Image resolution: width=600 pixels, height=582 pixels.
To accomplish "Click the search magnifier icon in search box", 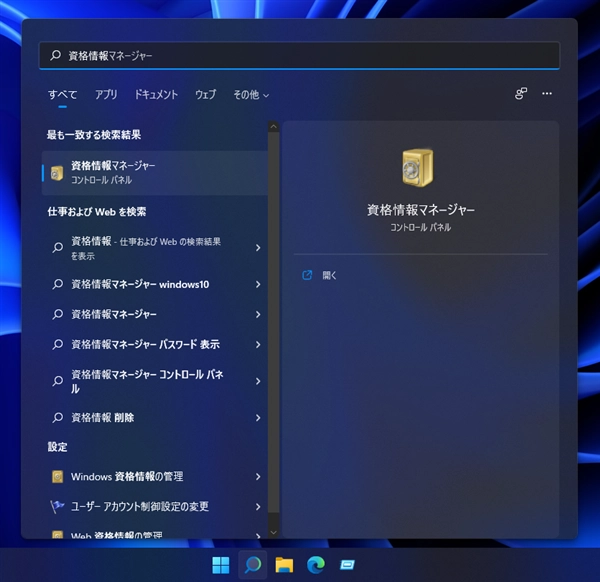I will pyautogui.click(x=55, y=55).
